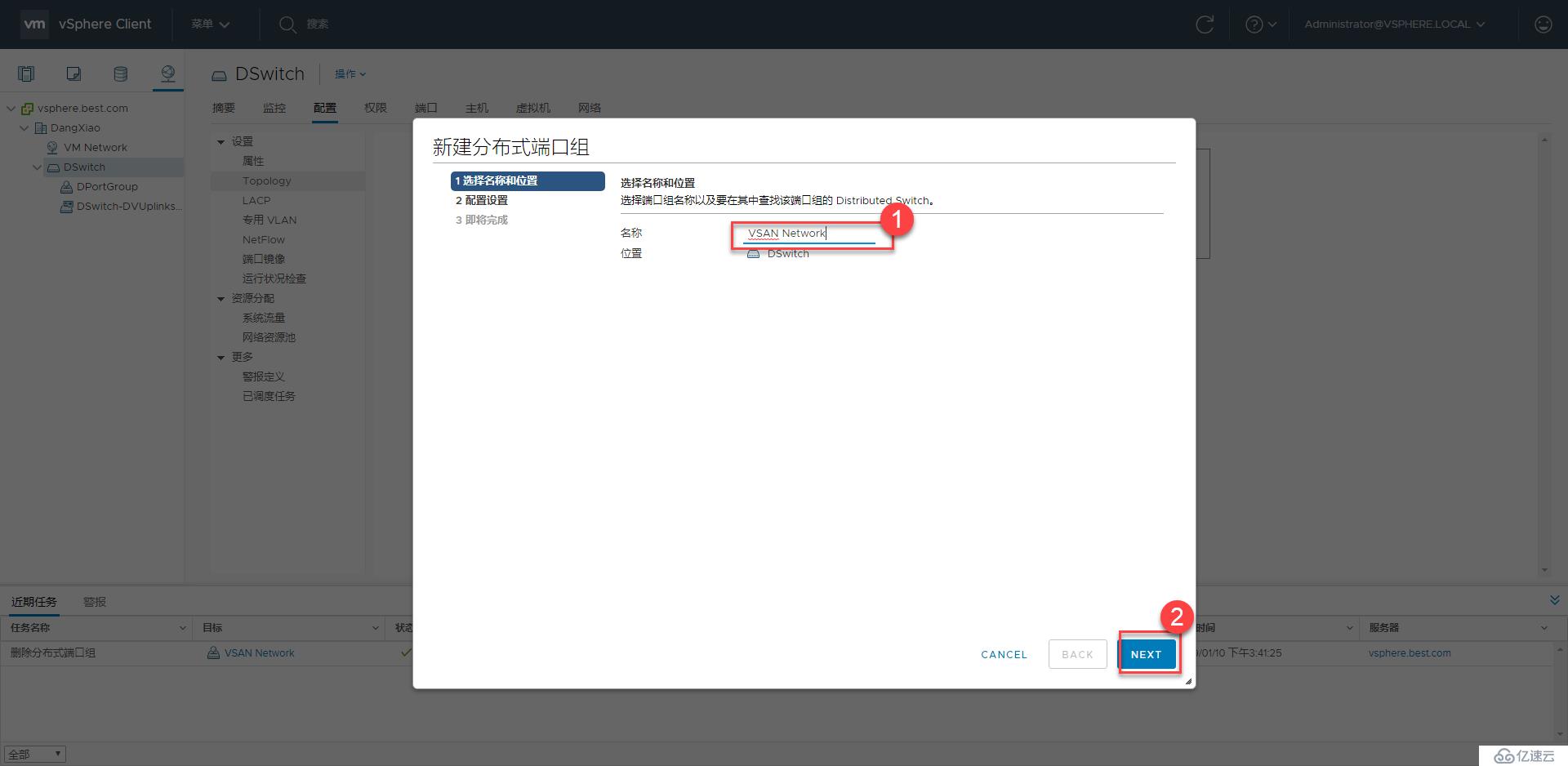Open the 已调度任务 item
The image size is (1568, 766).
(269, 397)
